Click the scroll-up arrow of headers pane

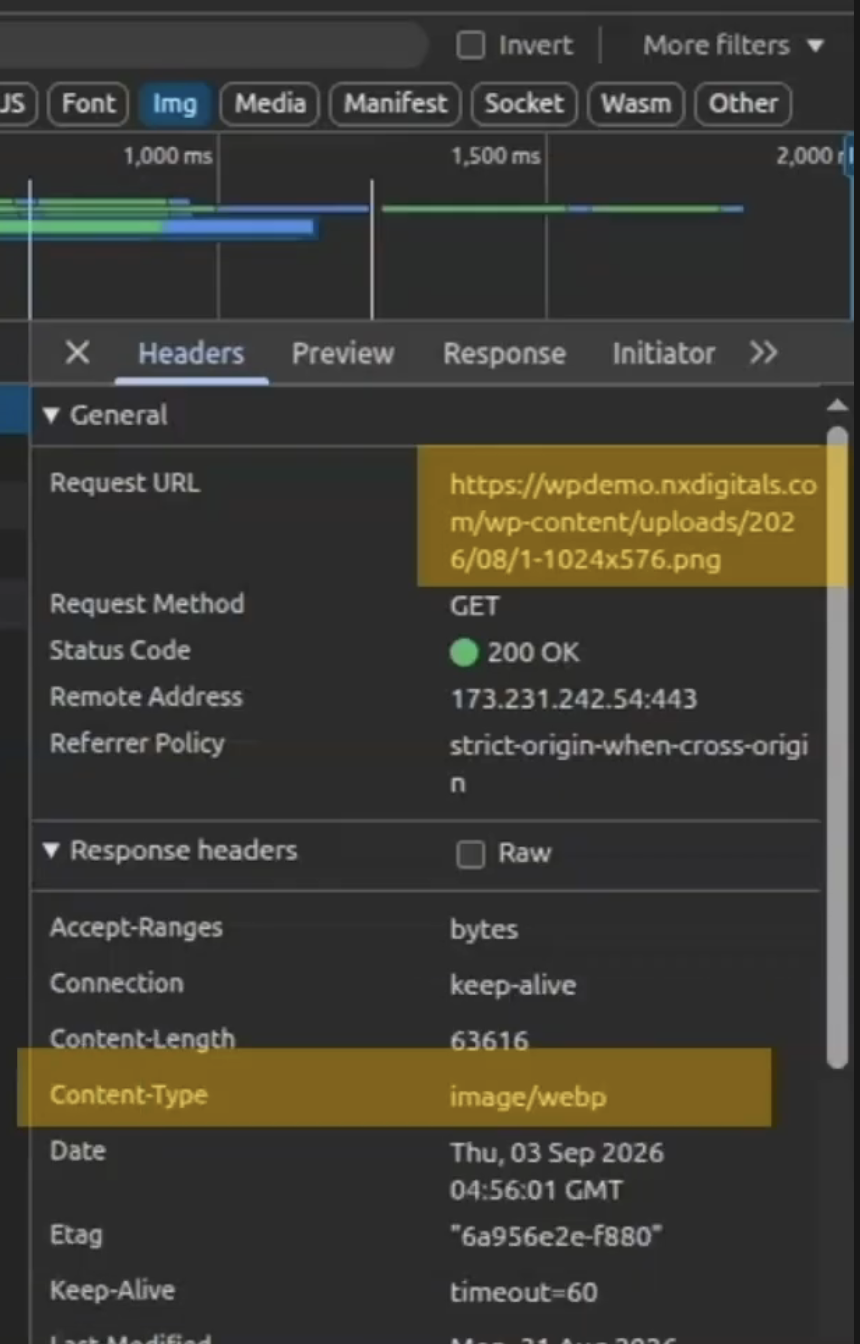[x=837, y=405]
